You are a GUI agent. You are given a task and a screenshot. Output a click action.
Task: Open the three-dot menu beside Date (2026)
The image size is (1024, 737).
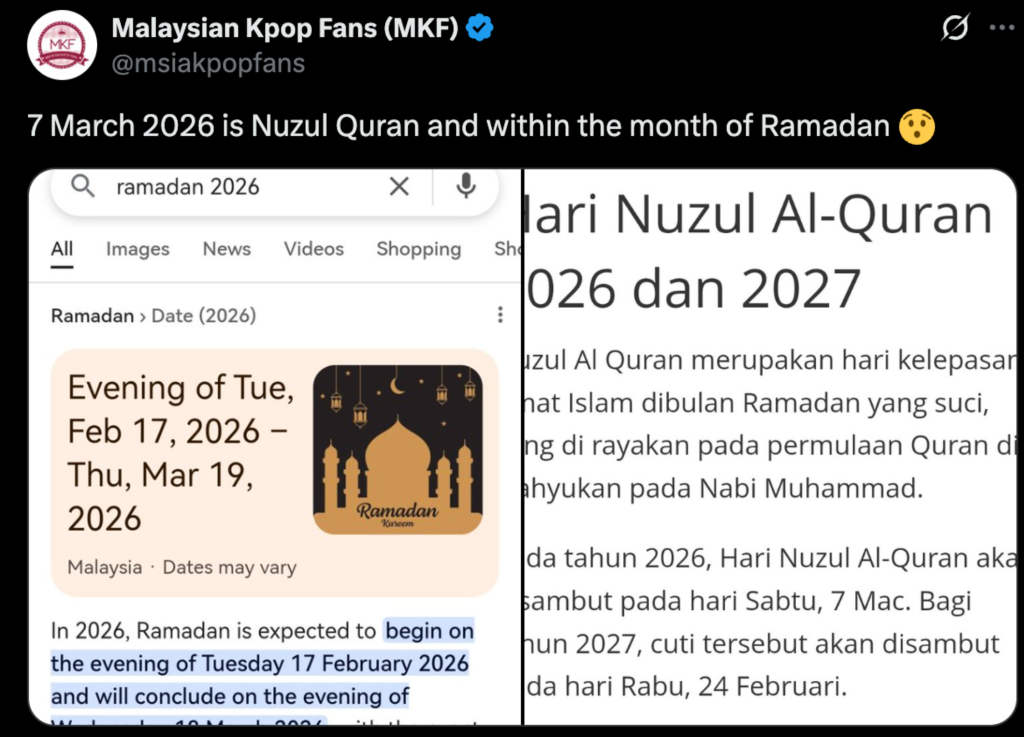500,316
